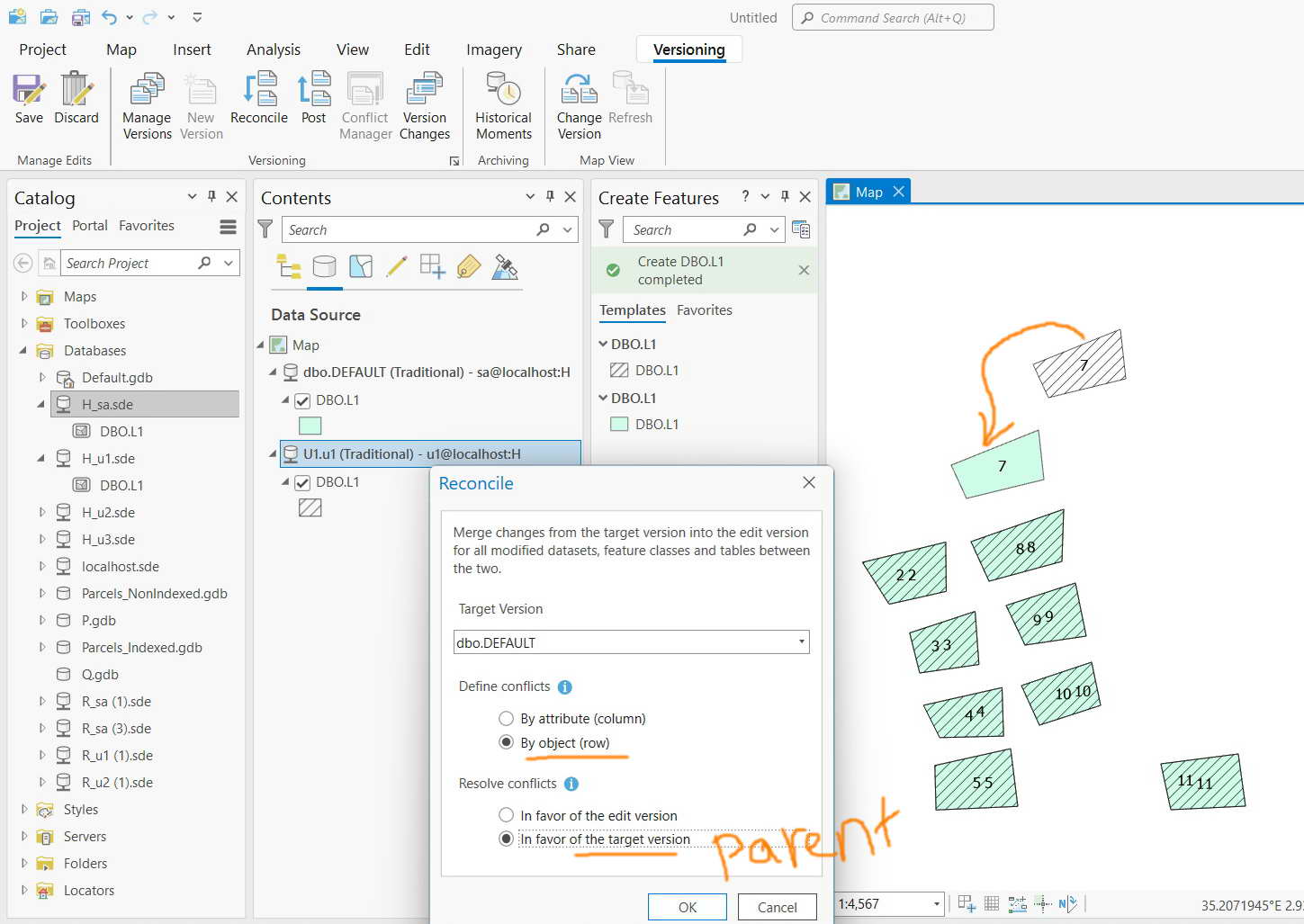1304x924 pixels.
Task: Toggle DBO.L1 checkbox under U1.u1
Action: pos(302,482)
